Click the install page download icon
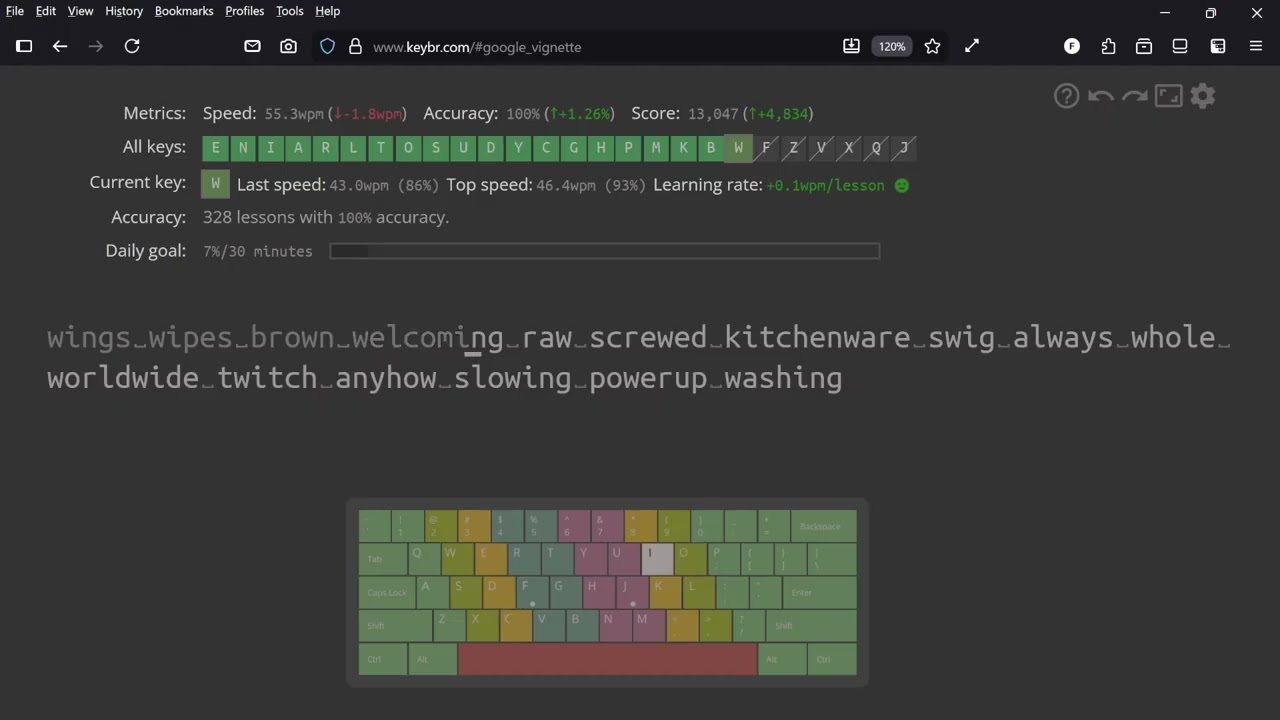The height and width of the screenshot is (720, 1280). coord(851,46)
